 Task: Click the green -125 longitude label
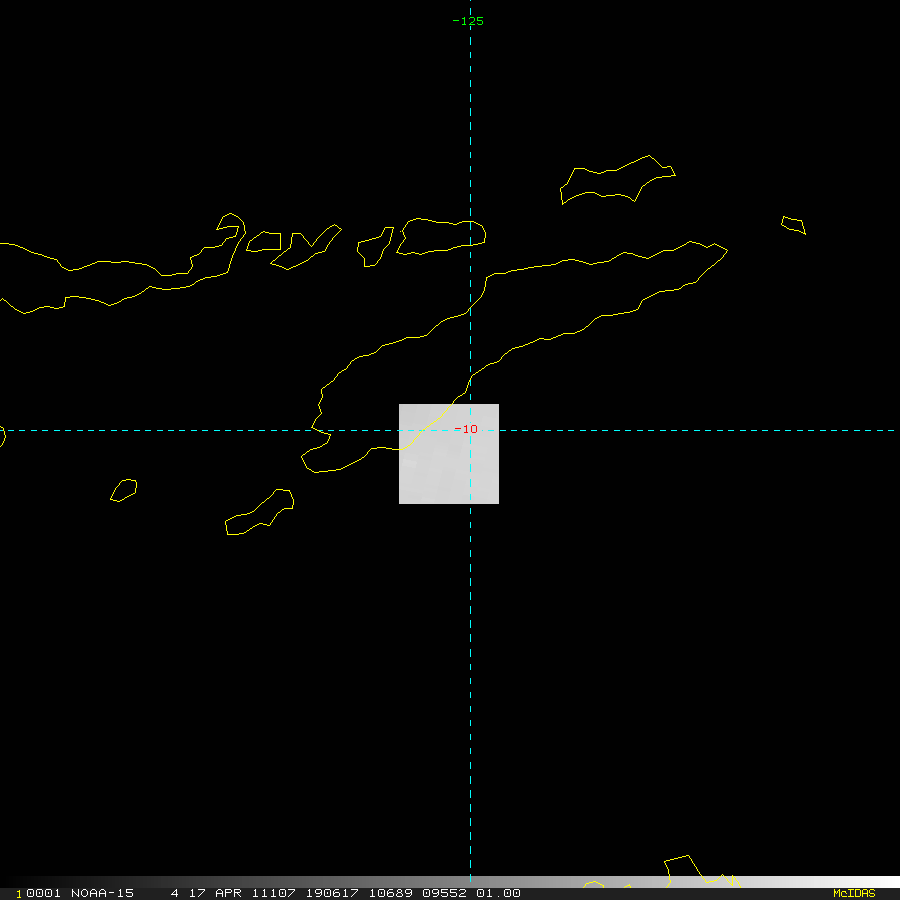pyautogui.click(x=468, y=21)
